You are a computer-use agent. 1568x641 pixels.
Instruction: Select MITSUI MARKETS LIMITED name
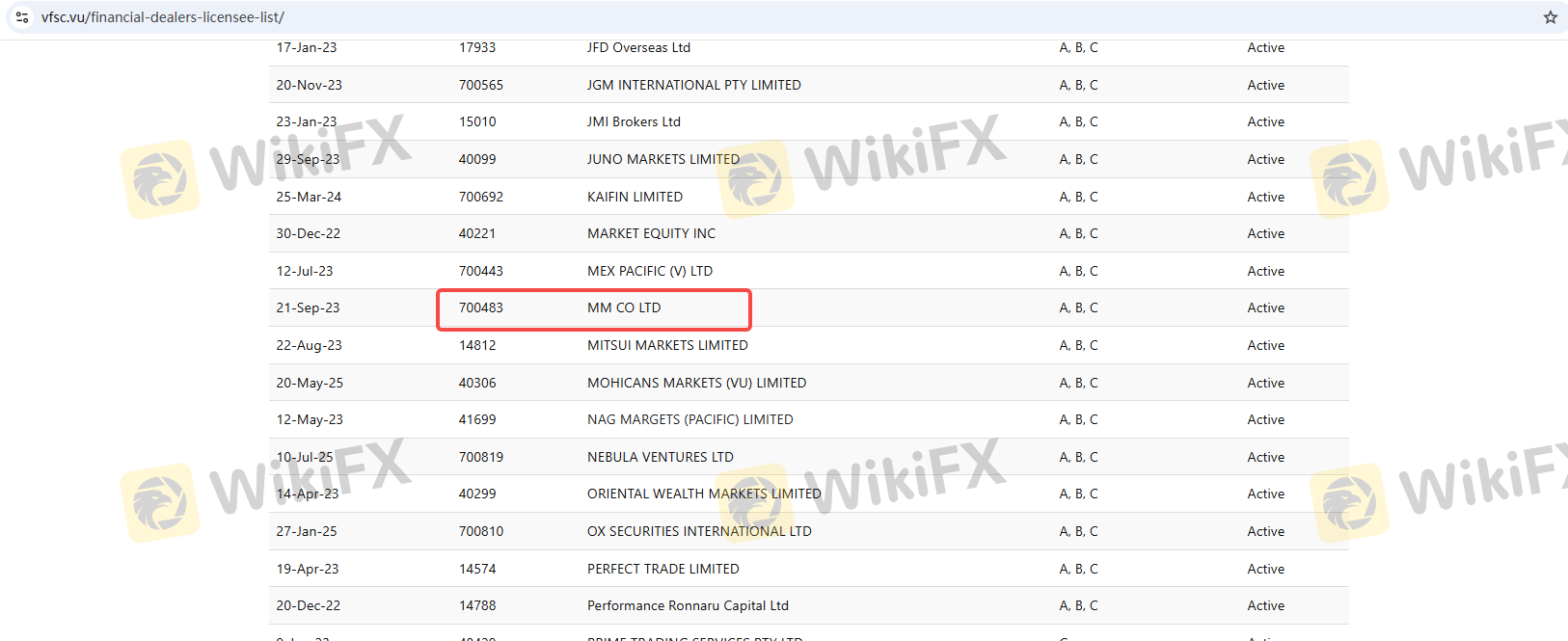[667, 346]
